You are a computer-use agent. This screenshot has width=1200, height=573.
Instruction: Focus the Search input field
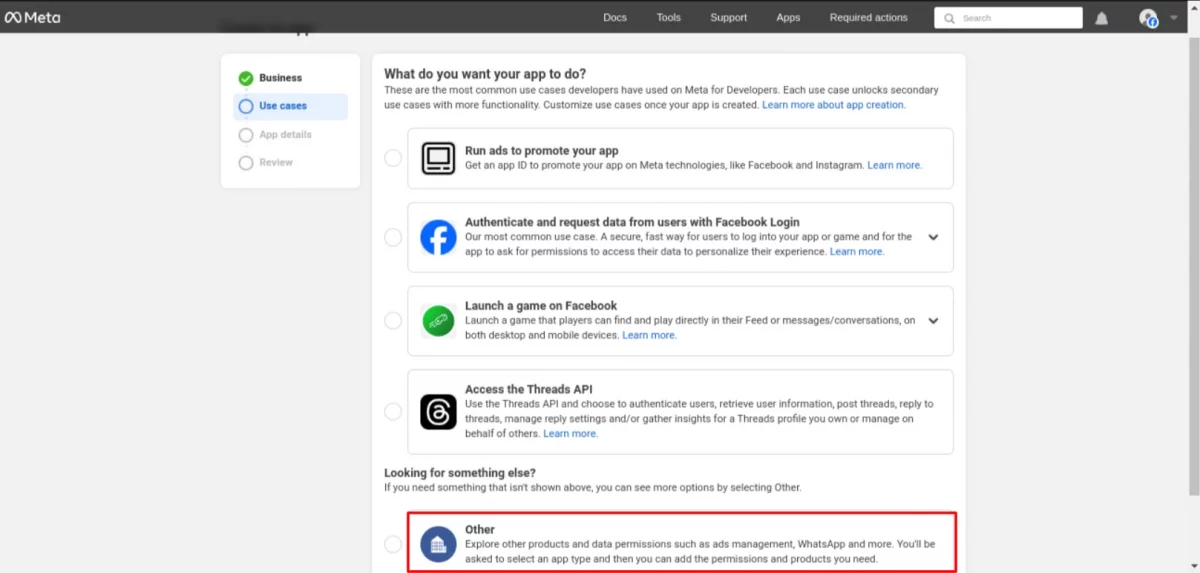(1008, 18)
